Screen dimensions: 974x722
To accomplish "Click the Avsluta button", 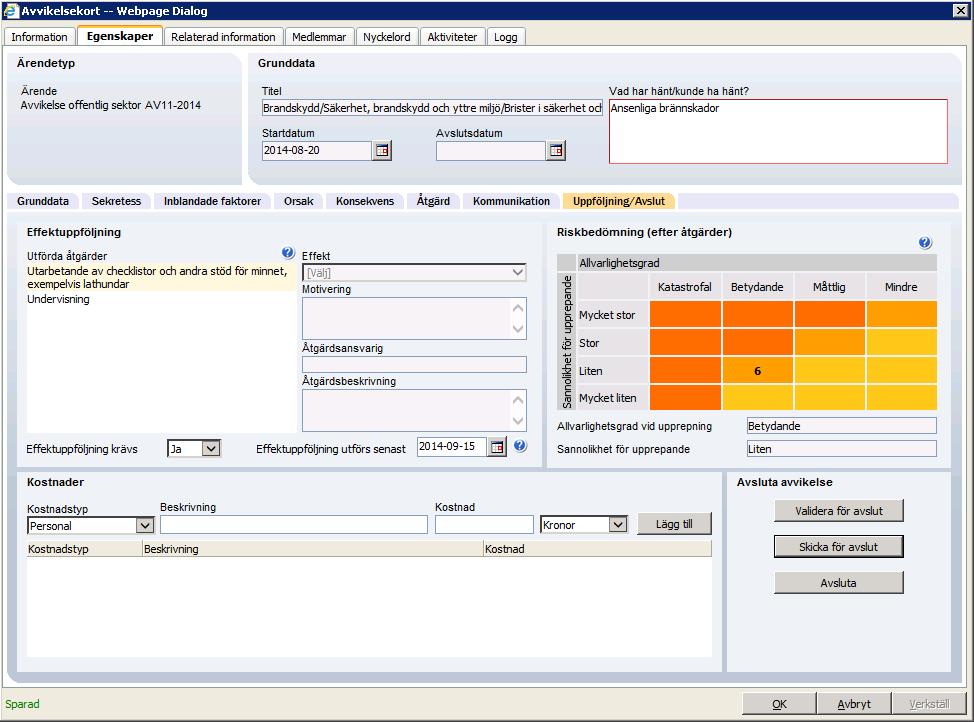I will point(839,583).
